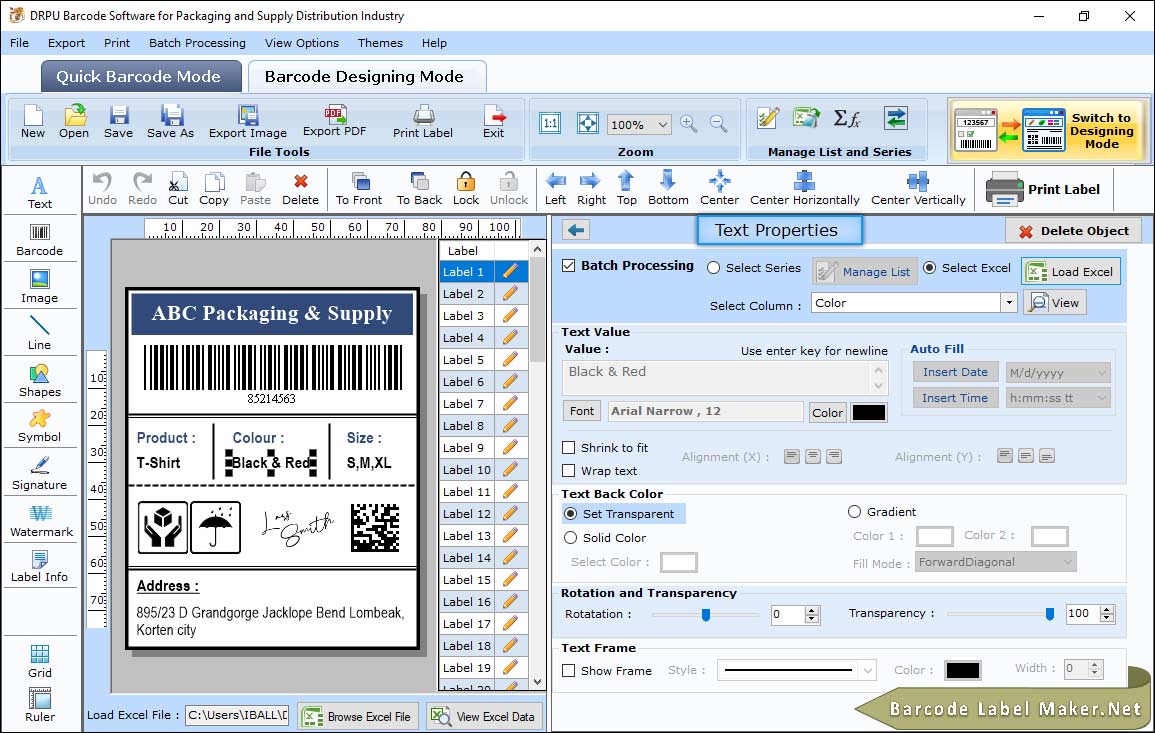
Task: Enable Shrink to fit
Action: tap(569, 448)
